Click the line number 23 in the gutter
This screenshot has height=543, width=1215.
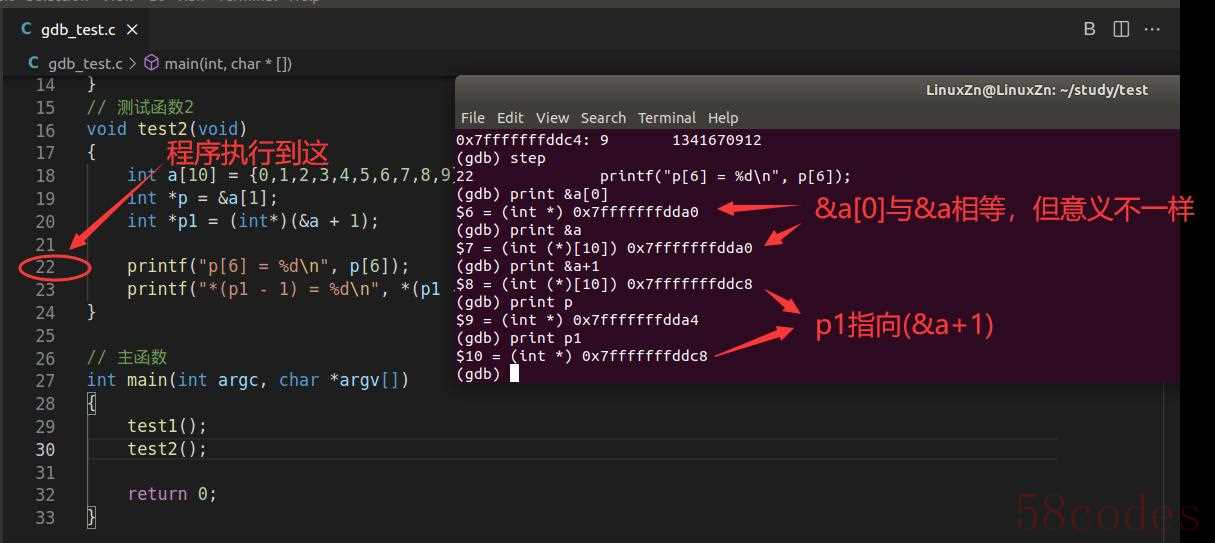(45, 289)
